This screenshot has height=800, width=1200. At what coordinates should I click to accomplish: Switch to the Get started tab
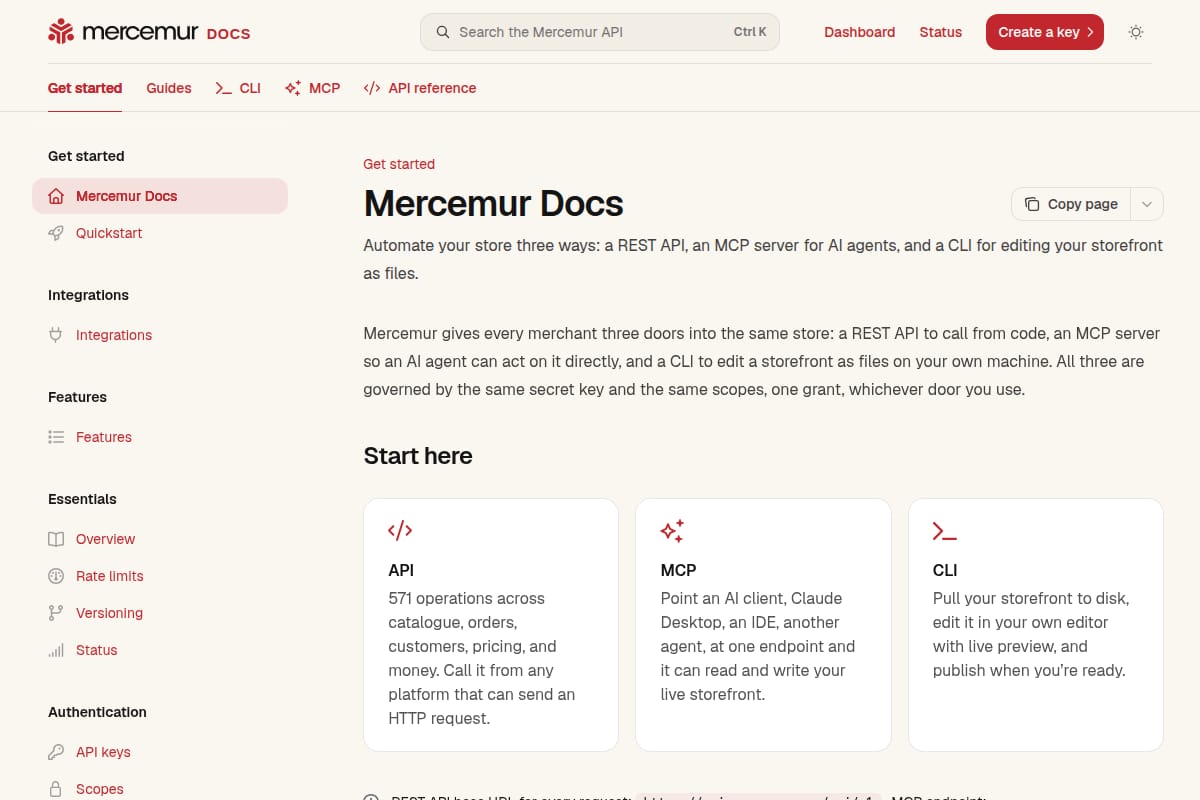click(x=85, y=88)
